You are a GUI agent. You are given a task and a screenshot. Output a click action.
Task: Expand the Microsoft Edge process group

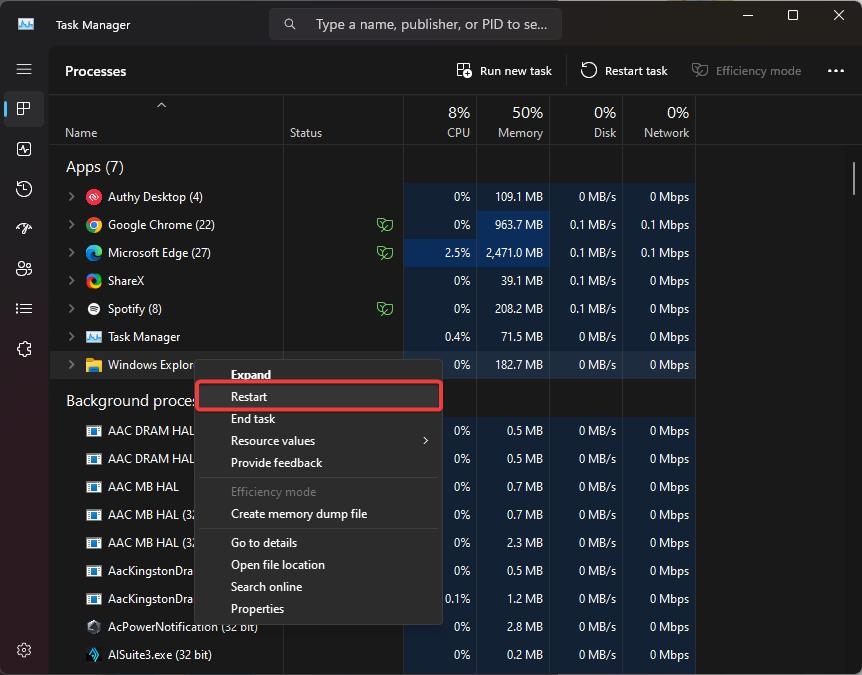71,253
